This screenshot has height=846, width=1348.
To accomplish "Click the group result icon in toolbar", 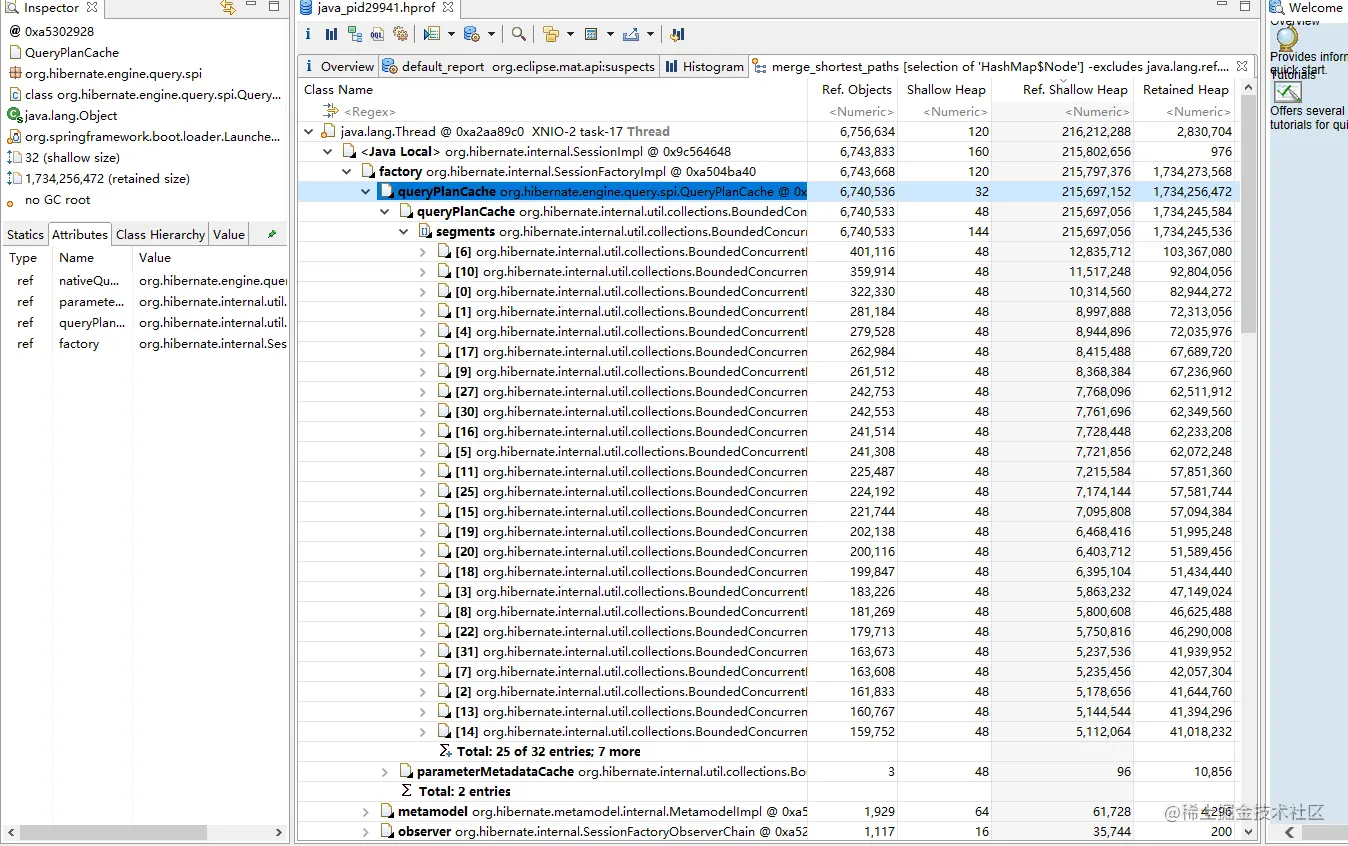I will (551, 34).
